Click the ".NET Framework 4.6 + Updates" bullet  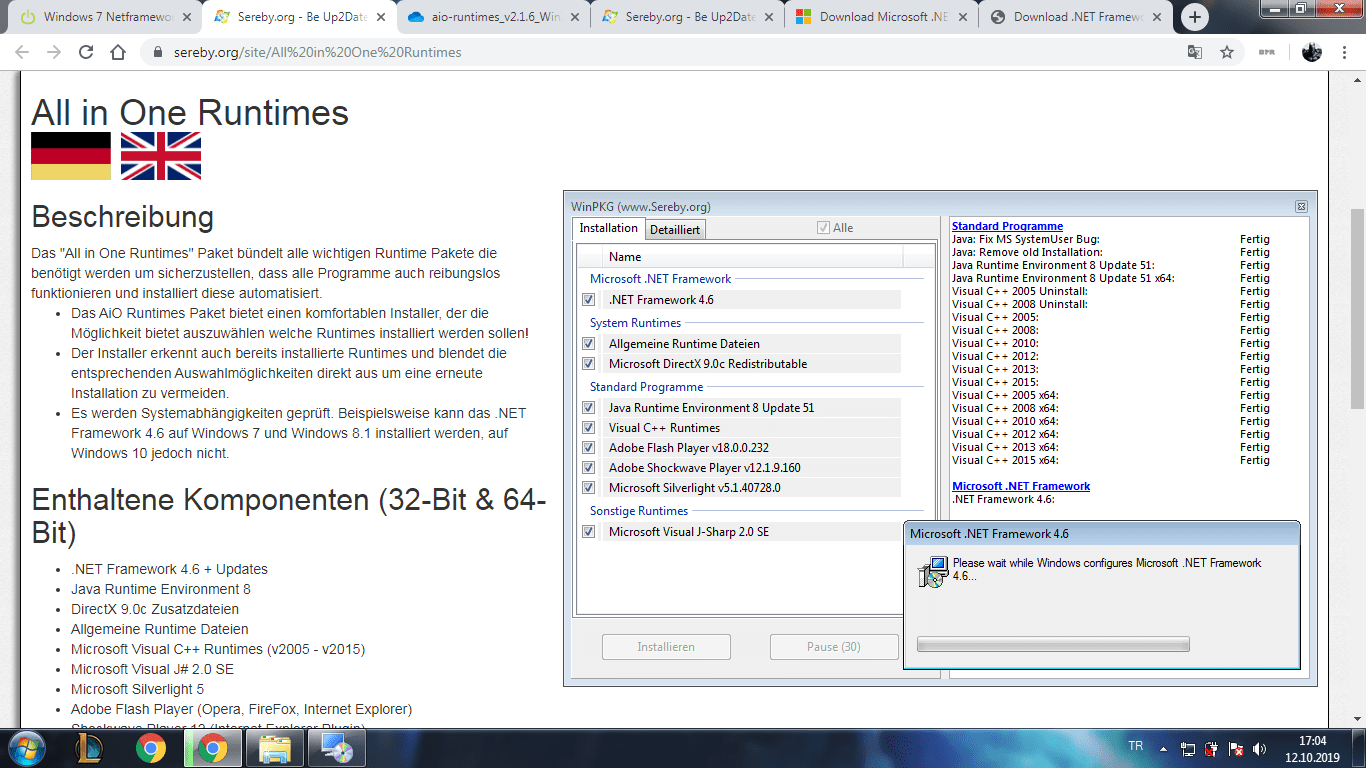tap(170, 569)
